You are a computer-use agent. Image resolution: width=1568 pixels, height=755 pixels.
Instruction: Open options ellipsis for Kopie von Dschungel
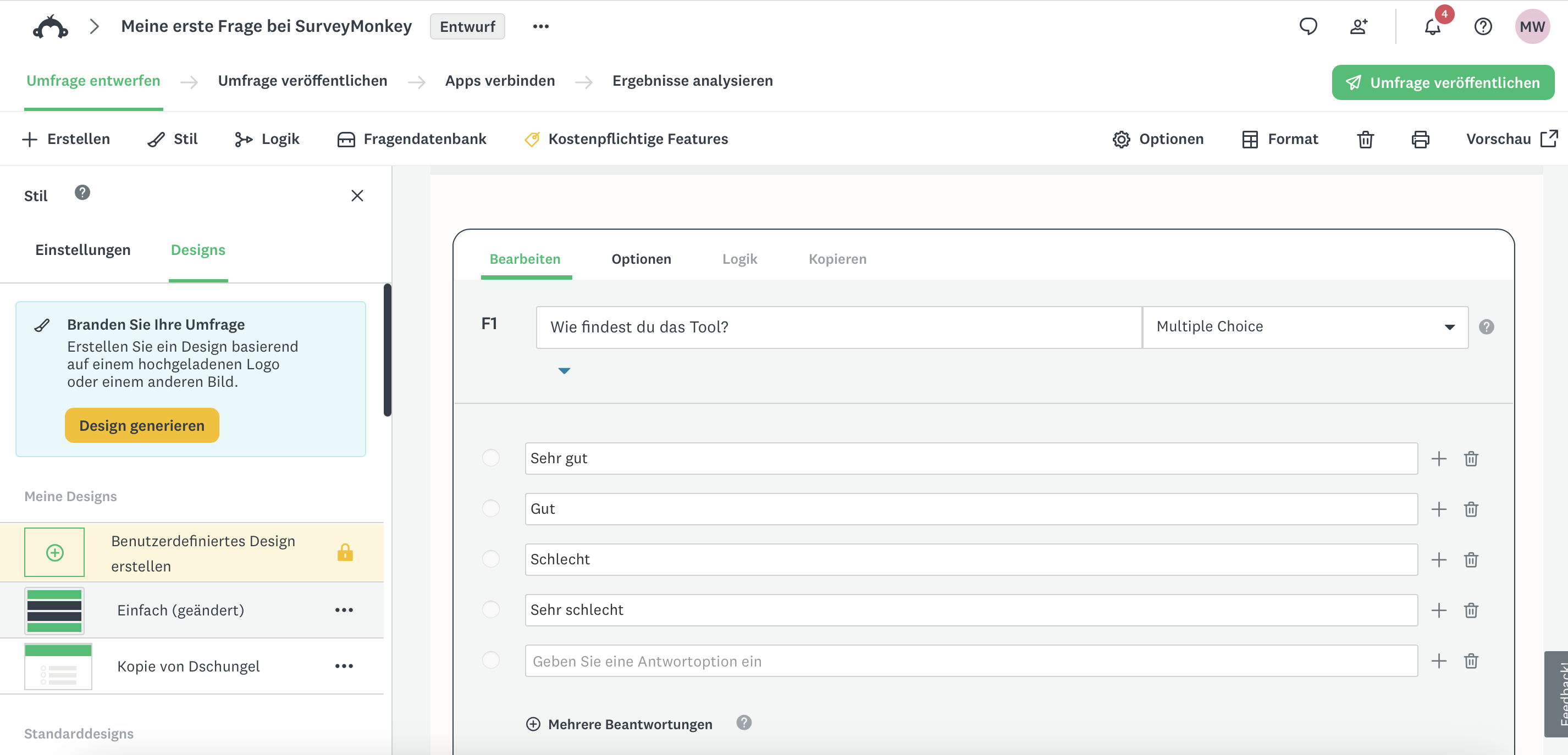344,666
